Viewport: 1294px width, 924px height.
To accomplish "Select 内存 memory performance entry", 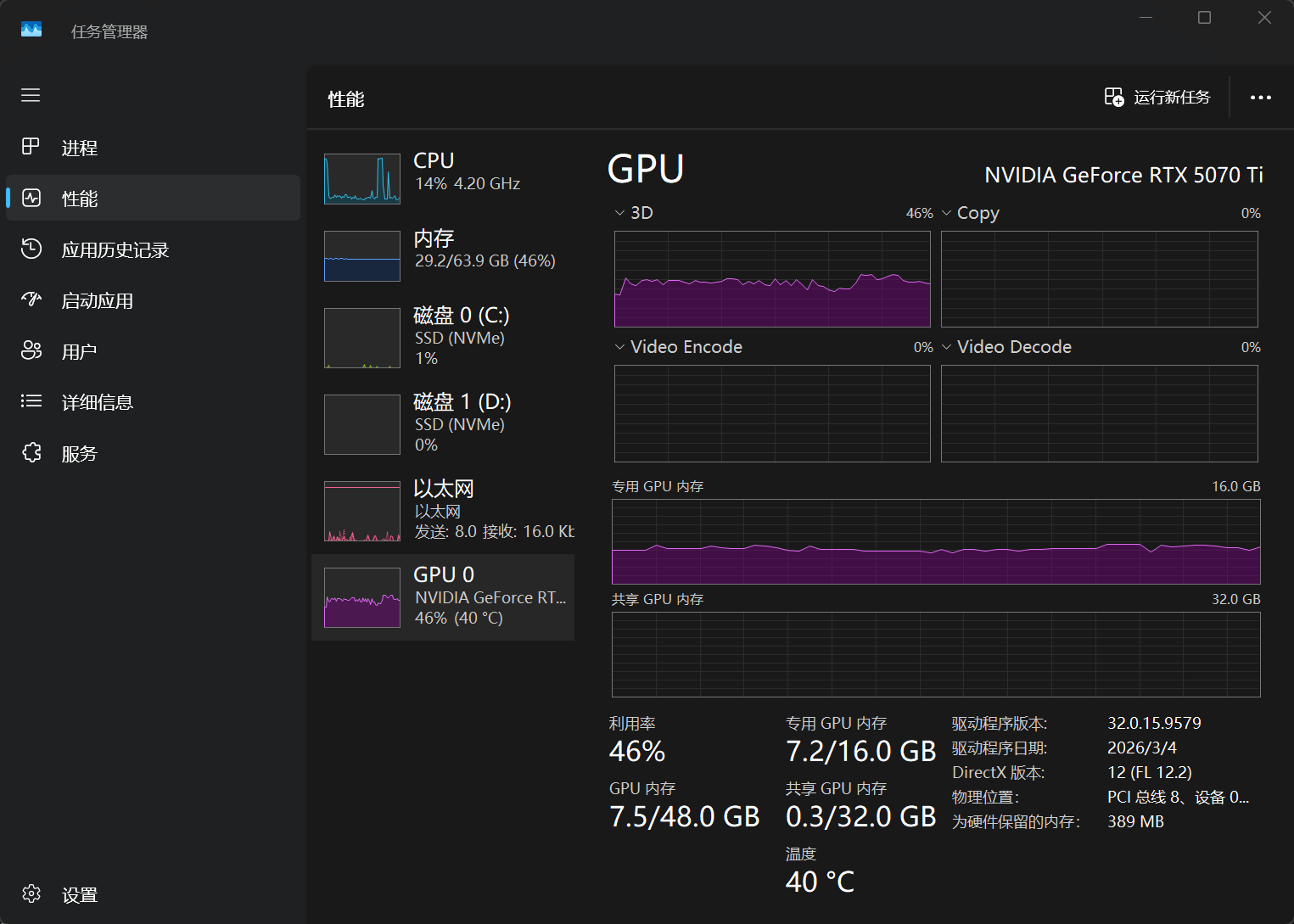I will coord(443,255).
